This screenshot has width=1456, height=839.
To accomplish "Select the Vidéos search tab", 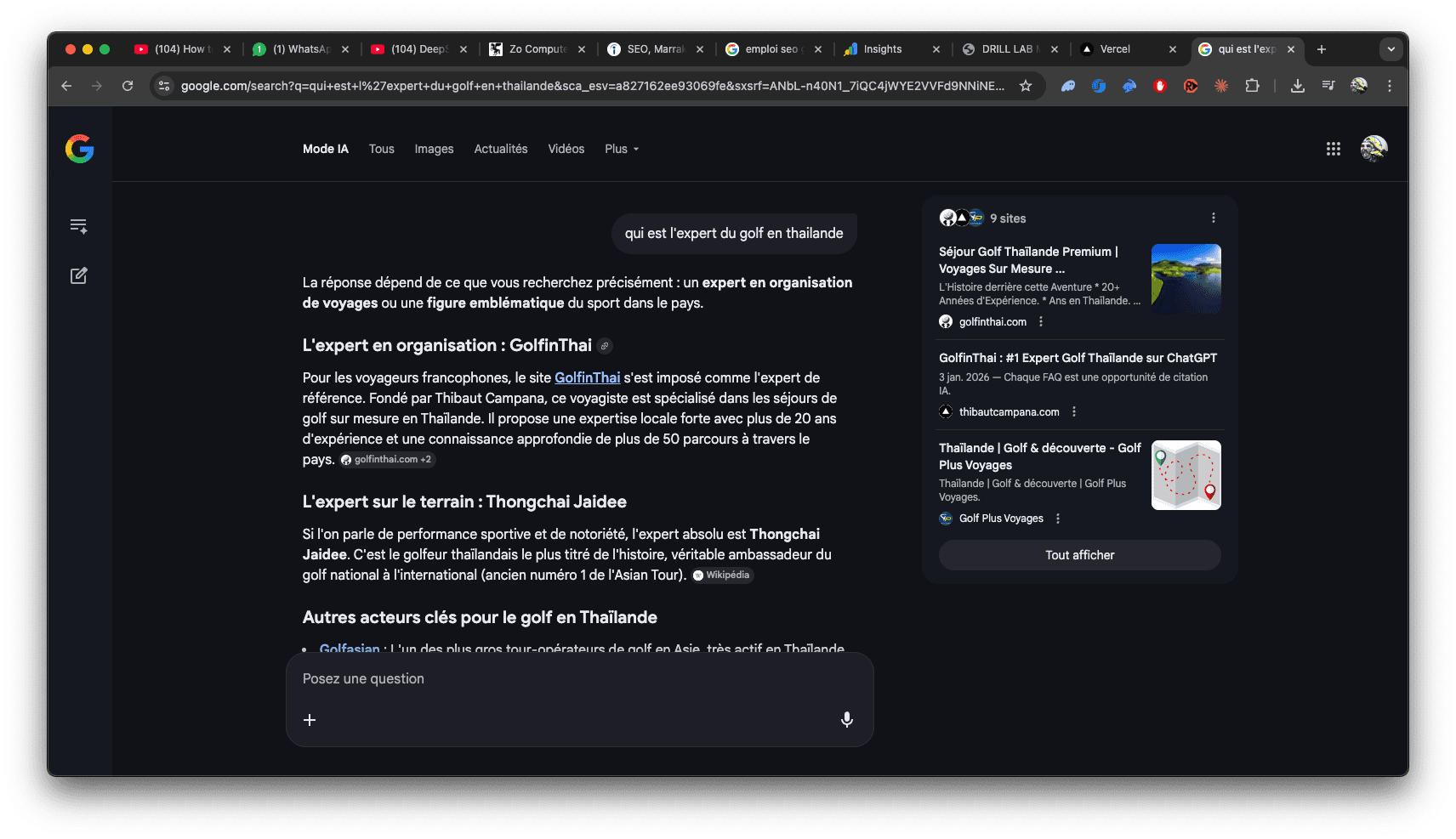I will (566, 149).
